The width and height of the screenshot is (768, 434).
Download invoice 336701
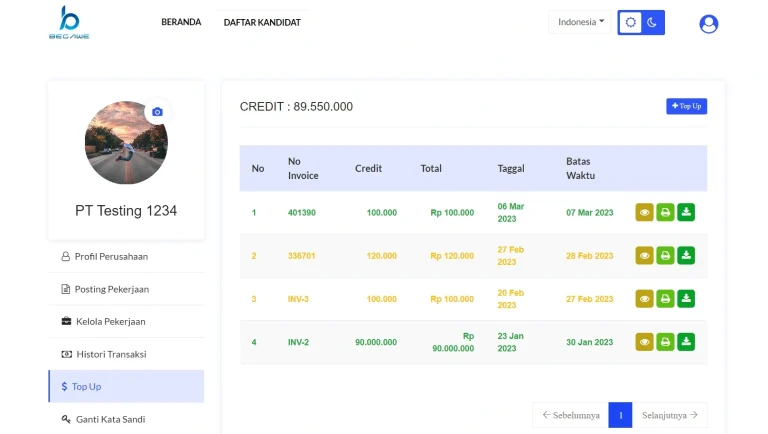(x=686, y=256)
